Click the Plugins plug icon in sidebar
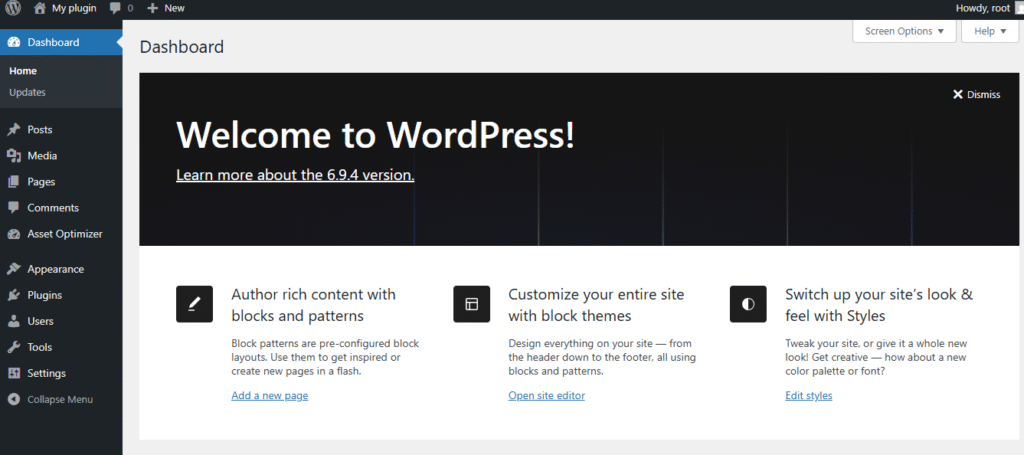The image size is (1024, 455). pyautogui.click(x=13, y=295)
